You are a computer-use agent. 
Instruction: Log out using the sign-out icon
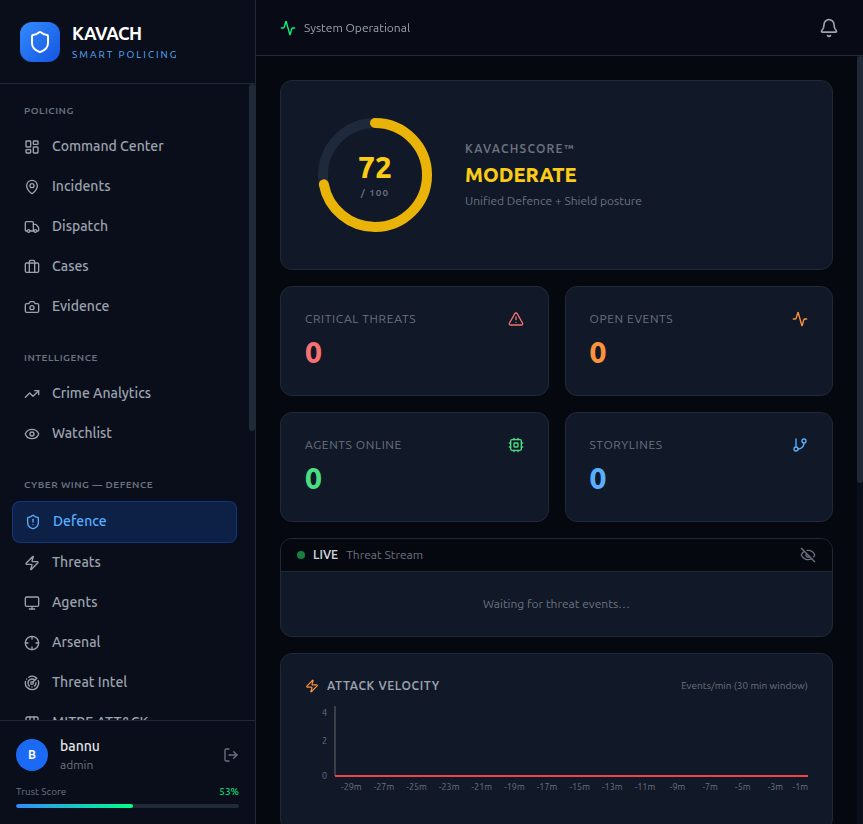click(x=231, y=755)
